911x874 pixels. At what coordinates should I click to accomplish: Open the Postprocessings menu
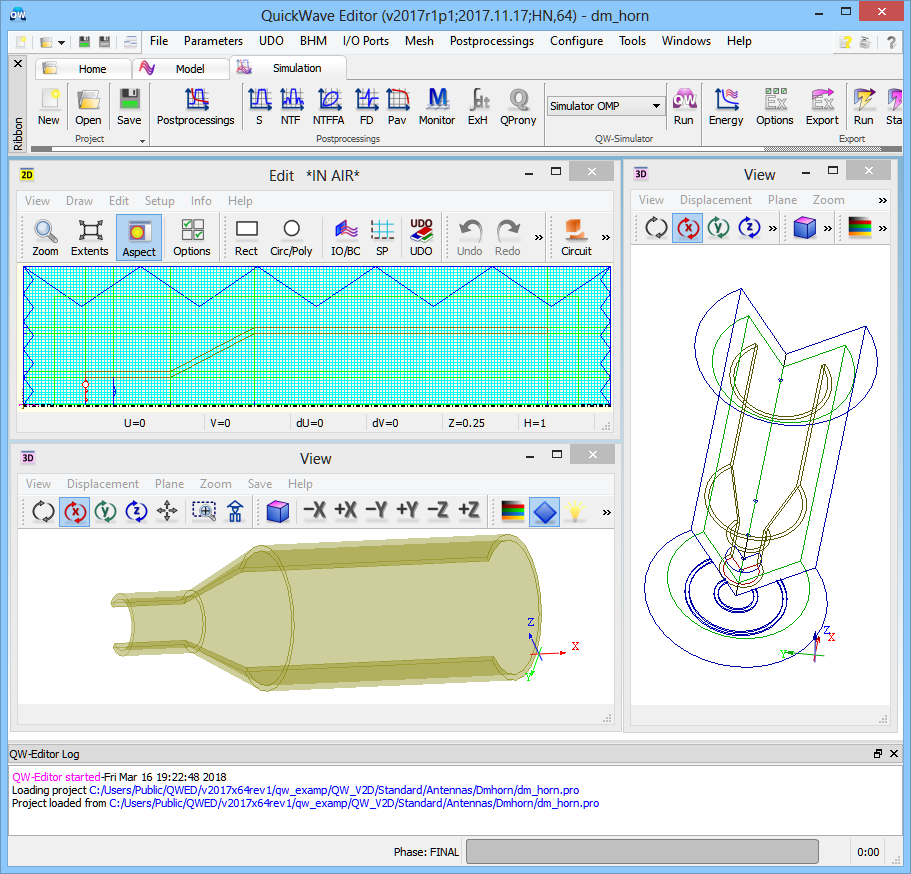point(491,41)
